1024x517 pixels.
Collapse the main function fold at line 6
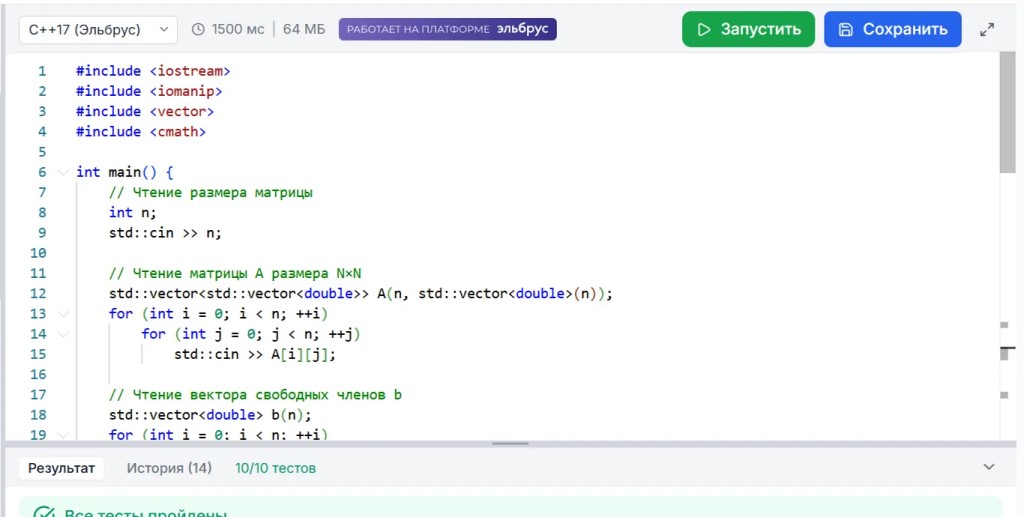[x=63, y=172]
